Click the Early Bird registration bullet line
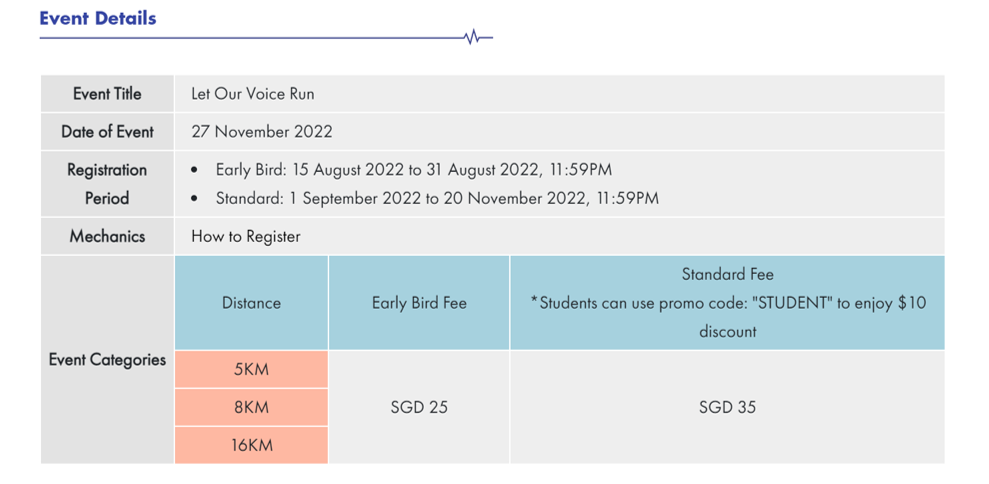This screenshot has height=484, width=989. click(402, 170)
